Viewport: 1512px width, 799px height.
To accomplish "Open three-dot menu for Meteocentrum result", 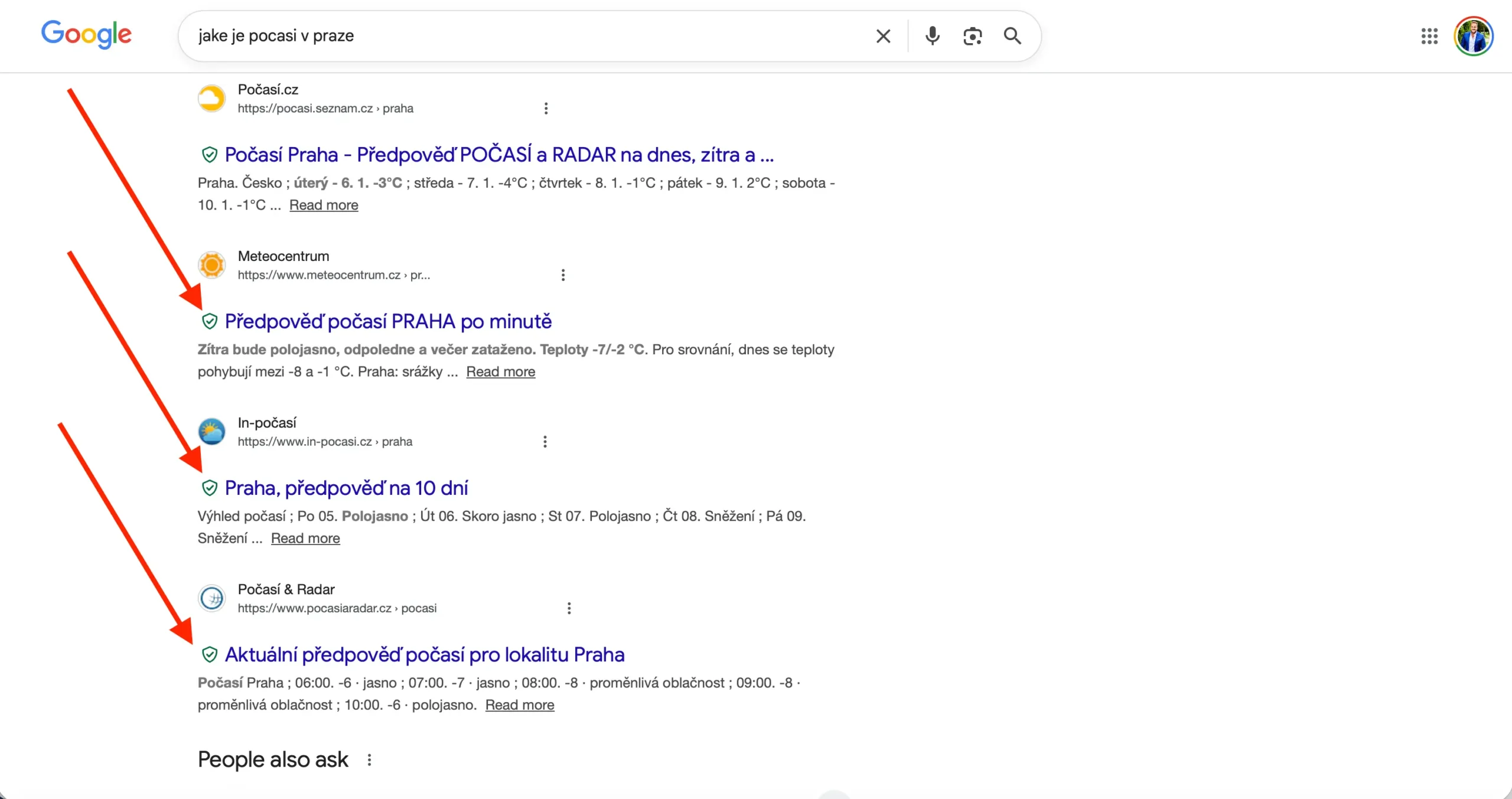I will tap(563, 275).
